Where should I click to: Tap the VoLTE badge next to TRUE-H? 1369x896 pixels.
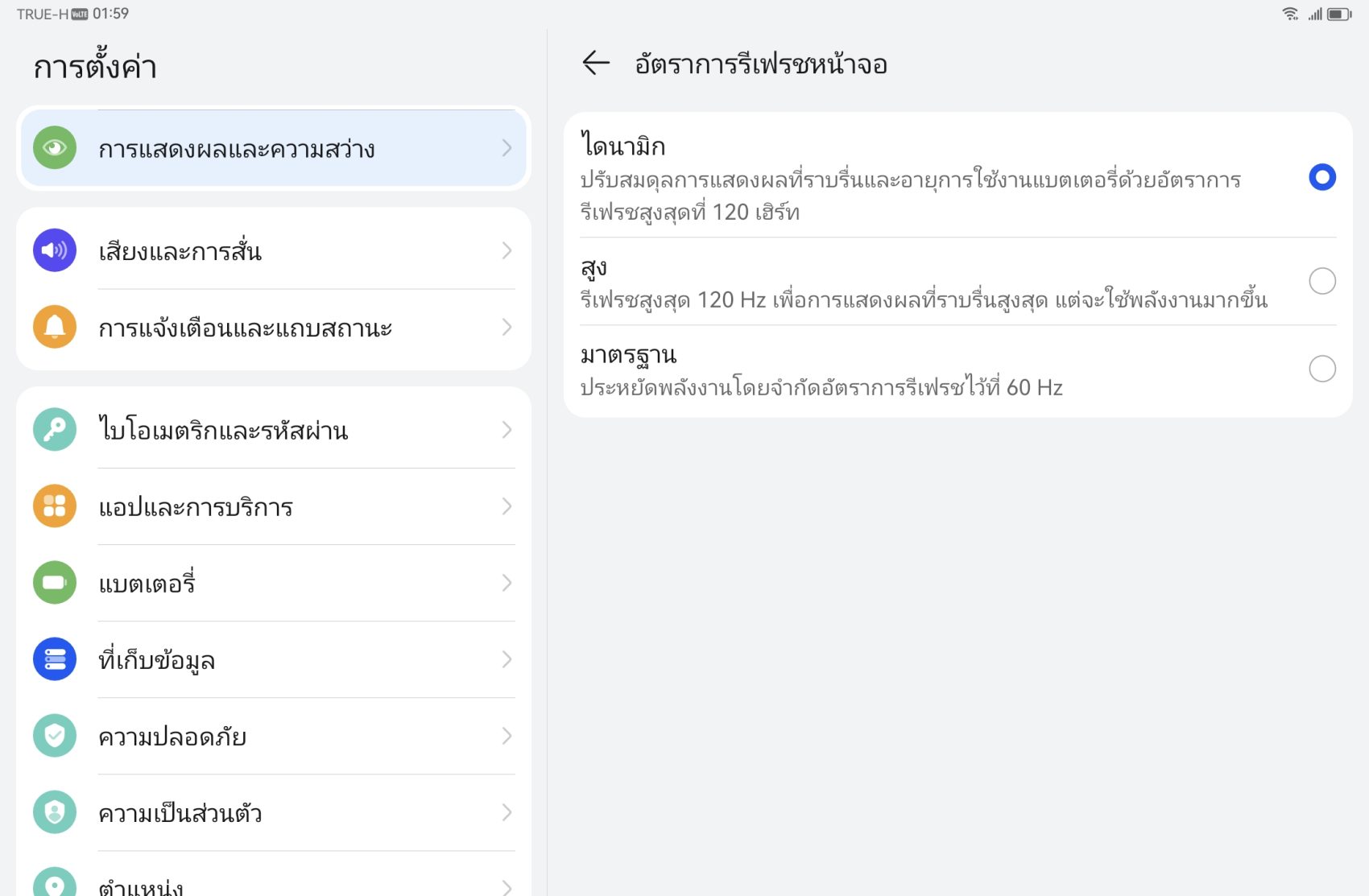[80, 14]
